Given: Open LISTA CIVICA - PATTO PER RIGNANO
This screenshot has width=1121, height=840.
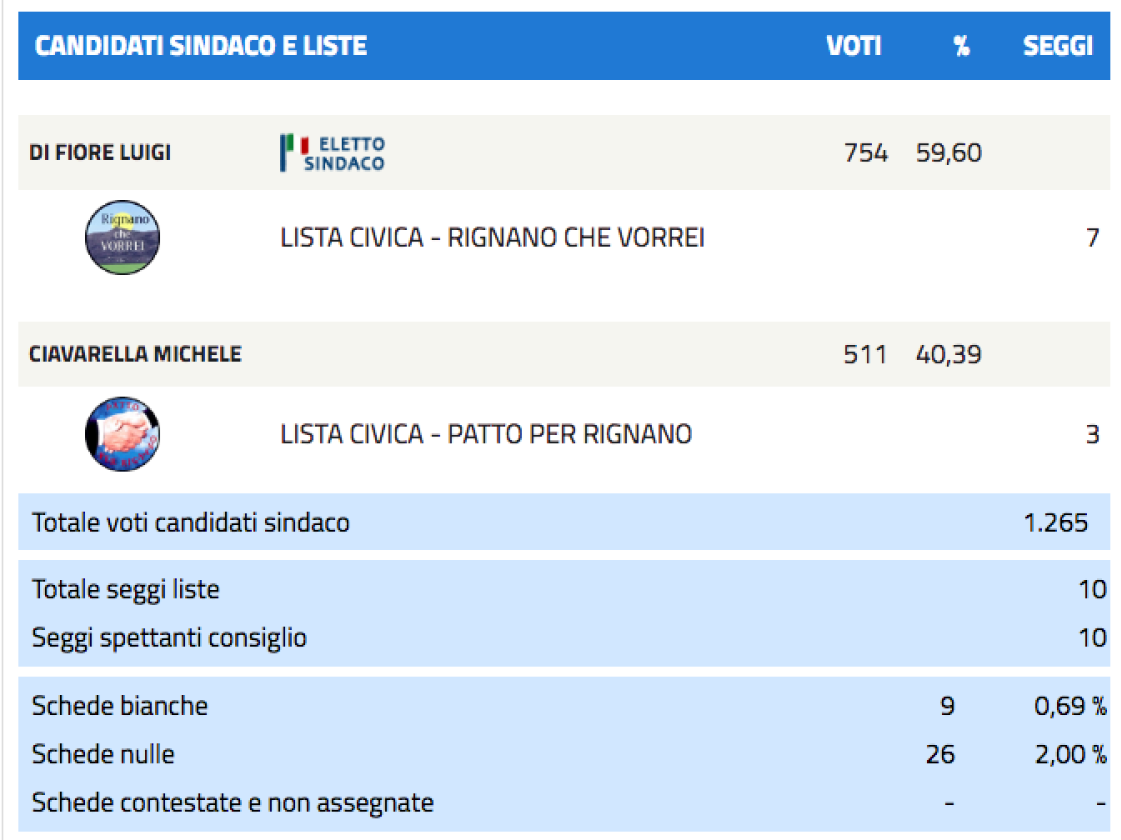Looking at the screenshot, I should click(486, 434).
